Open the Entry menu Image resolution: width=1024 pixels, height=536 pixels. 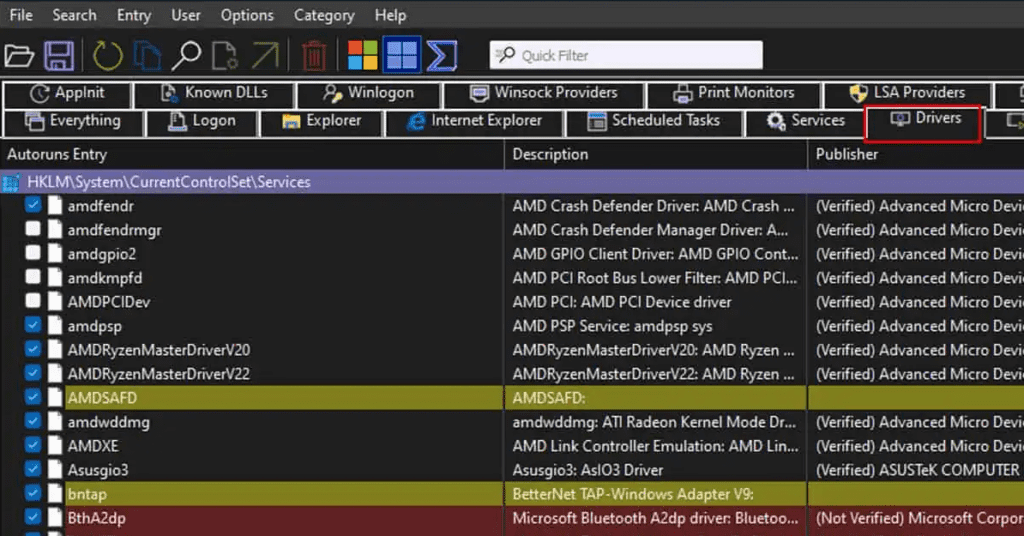[x=133, y=15]
